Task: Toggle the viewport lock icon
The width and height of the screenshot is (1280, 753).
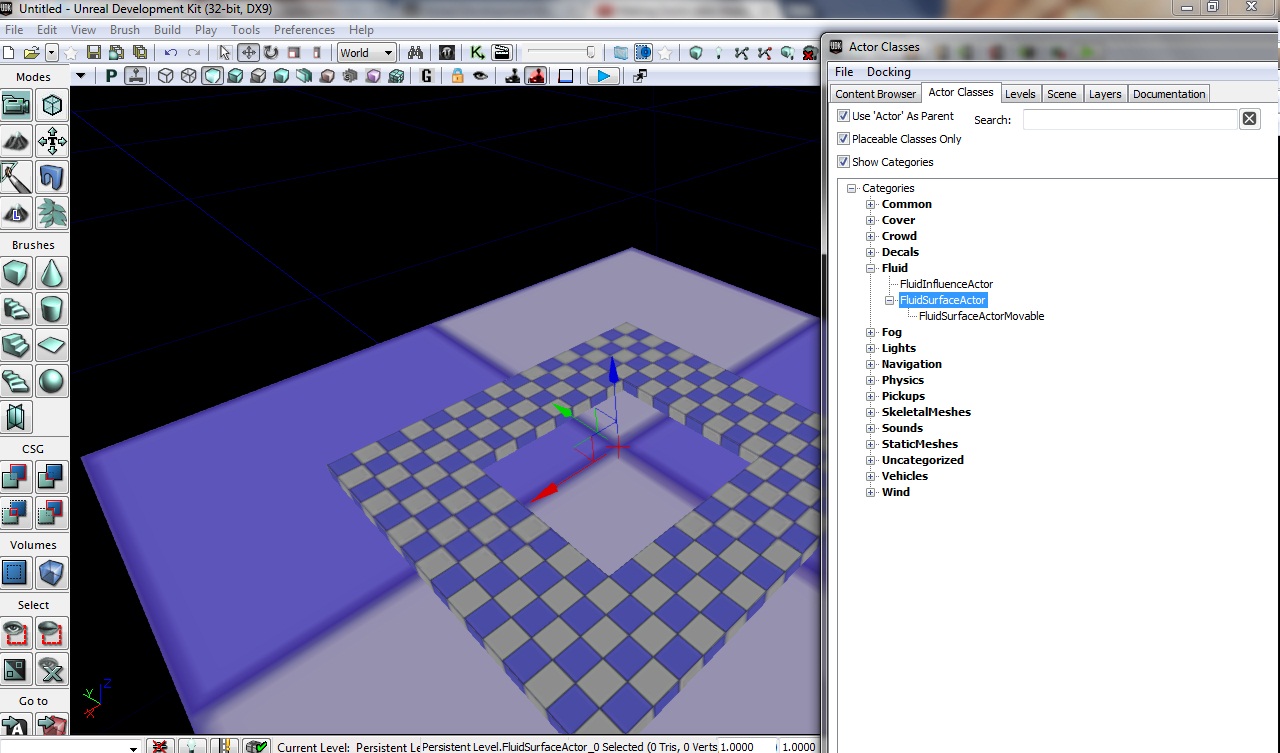Action: coord(457,76)
